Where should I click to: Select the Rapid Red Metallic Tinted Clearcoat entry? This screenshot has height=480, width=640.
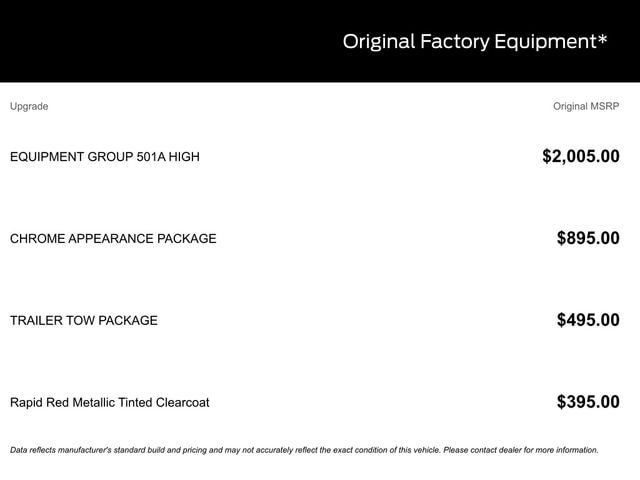click(x=110, y=403)
